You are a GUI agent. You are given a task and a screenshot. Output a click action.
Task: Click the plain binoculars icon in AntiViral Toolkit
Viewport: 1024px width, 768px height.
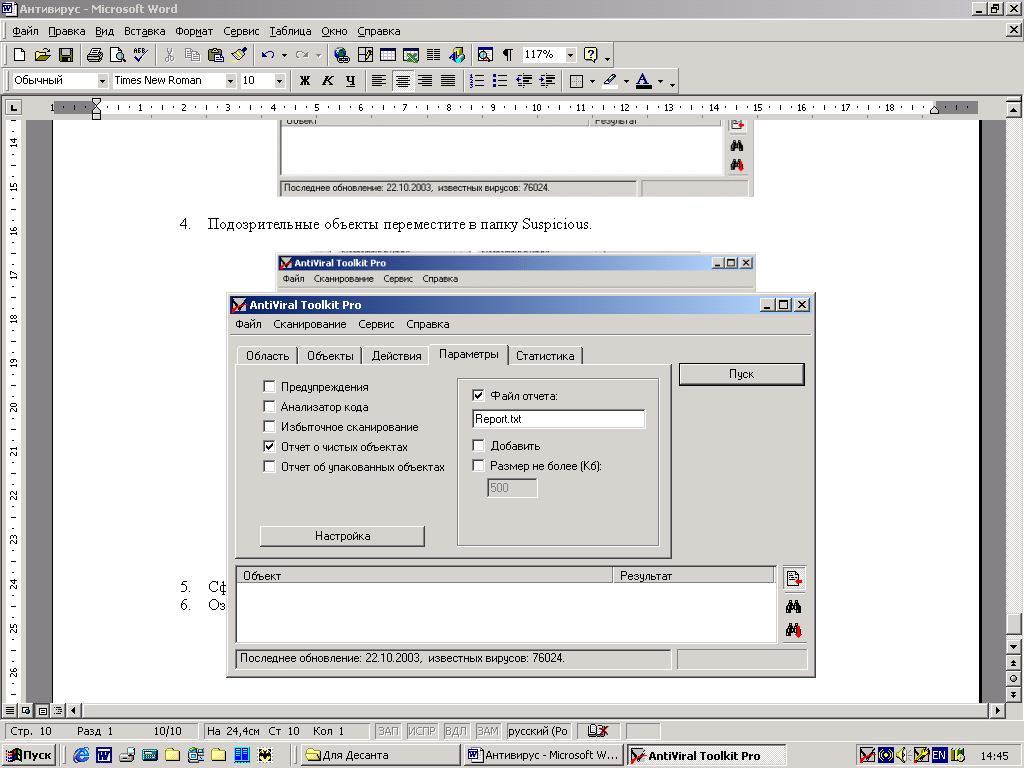click(x=793, y=607)
